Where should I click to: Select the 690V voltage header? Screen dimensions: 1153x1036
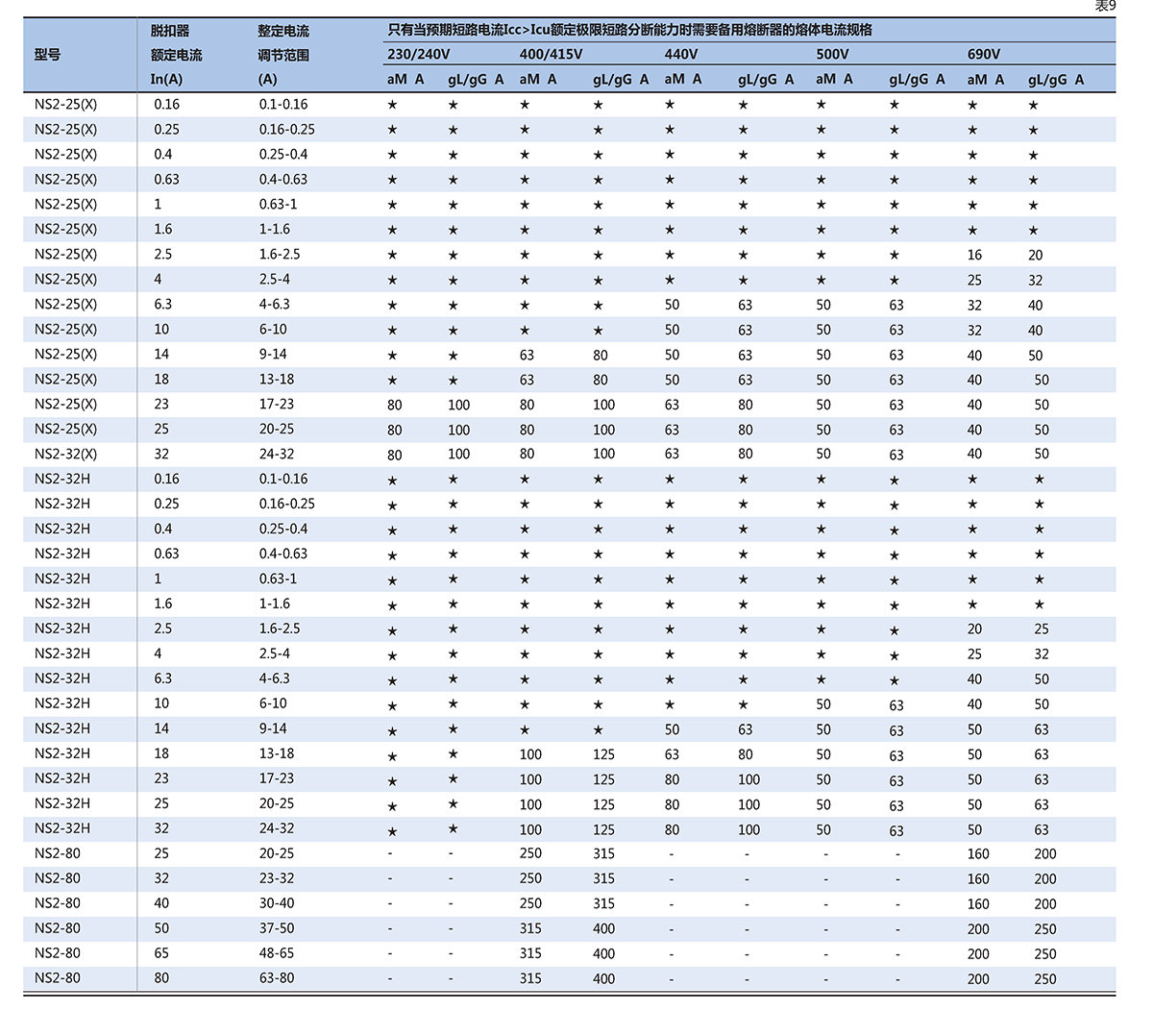tap(983, 55)
